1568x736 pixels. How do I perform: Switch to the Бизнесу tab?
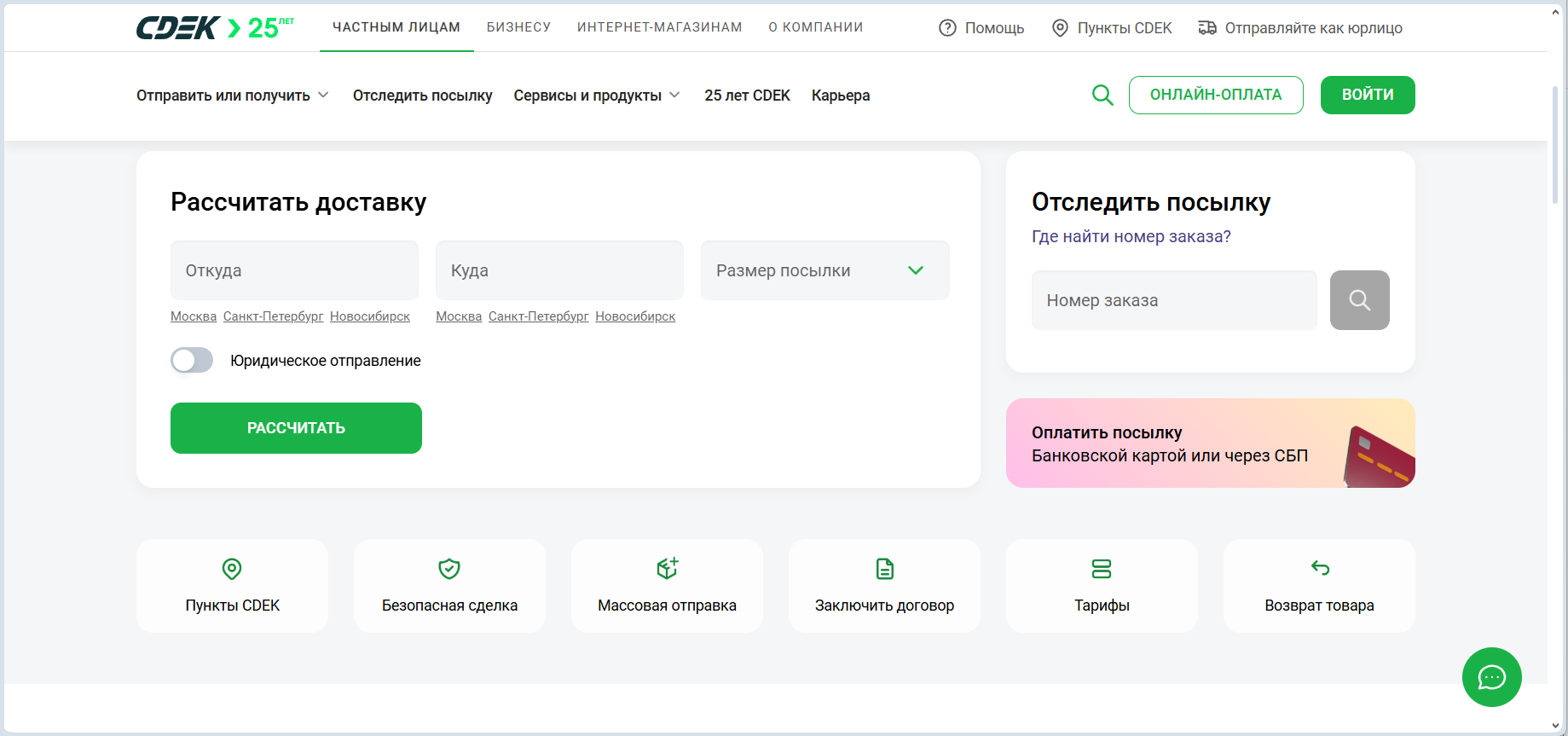click(518, 27)
